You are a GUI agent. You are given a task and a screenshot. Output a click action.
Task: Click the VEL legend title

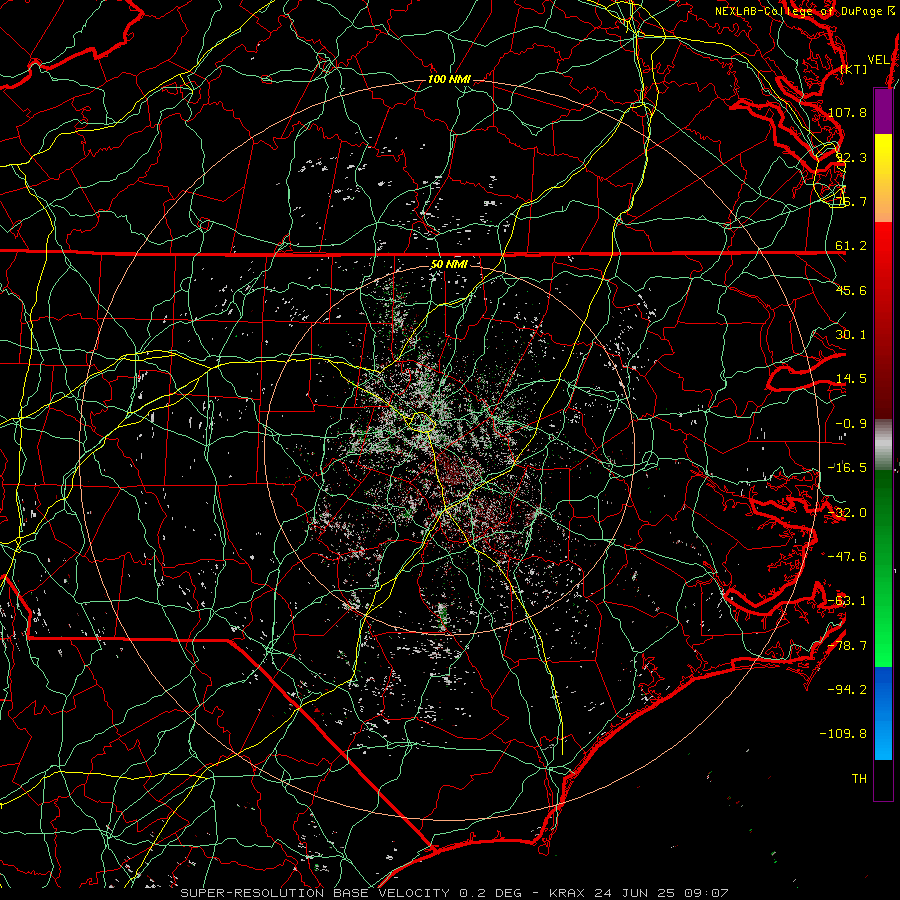tap(878, 60)
